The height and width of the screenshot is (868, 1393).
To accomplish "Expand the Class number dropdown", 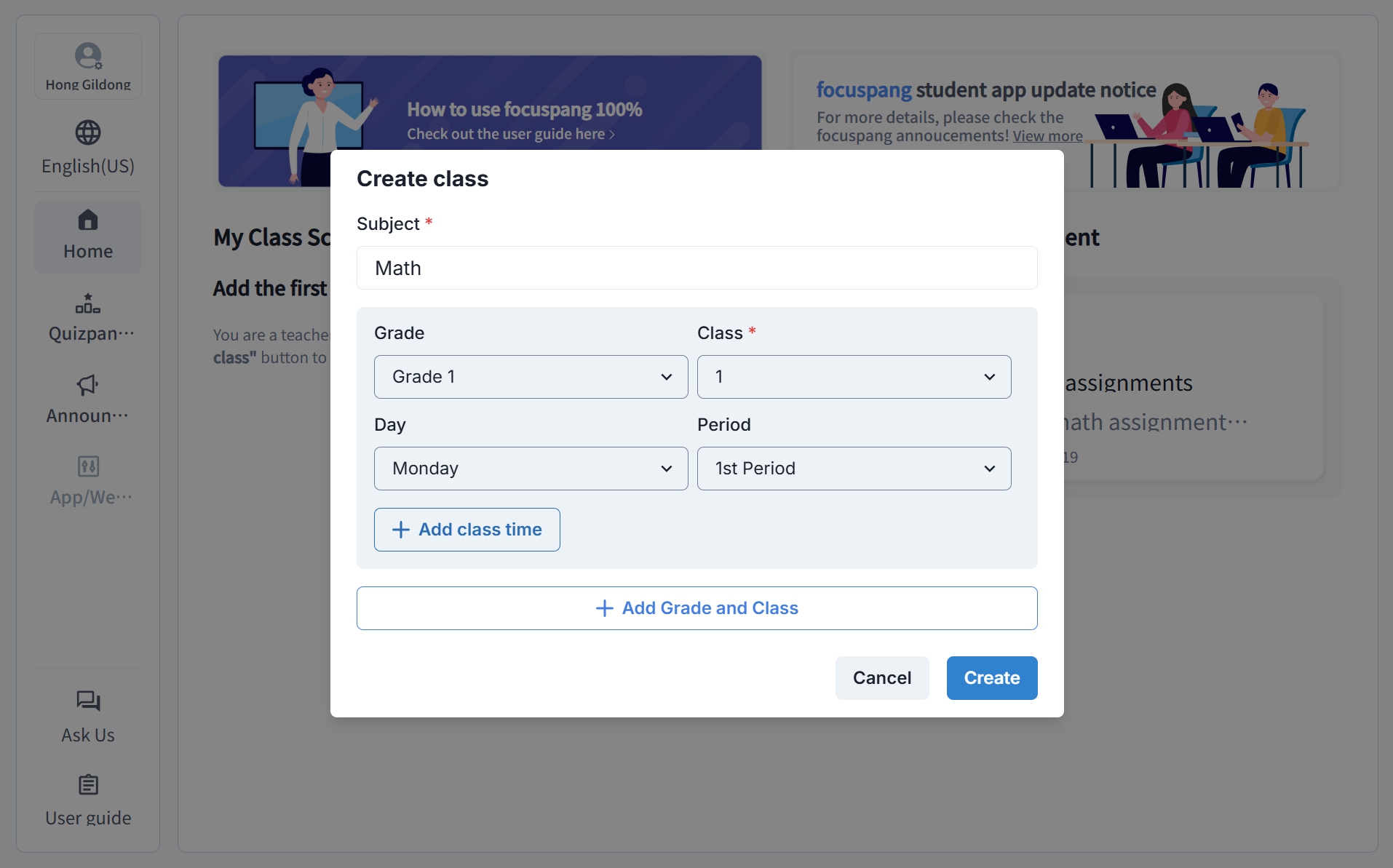I will click(x=854, y=377).
